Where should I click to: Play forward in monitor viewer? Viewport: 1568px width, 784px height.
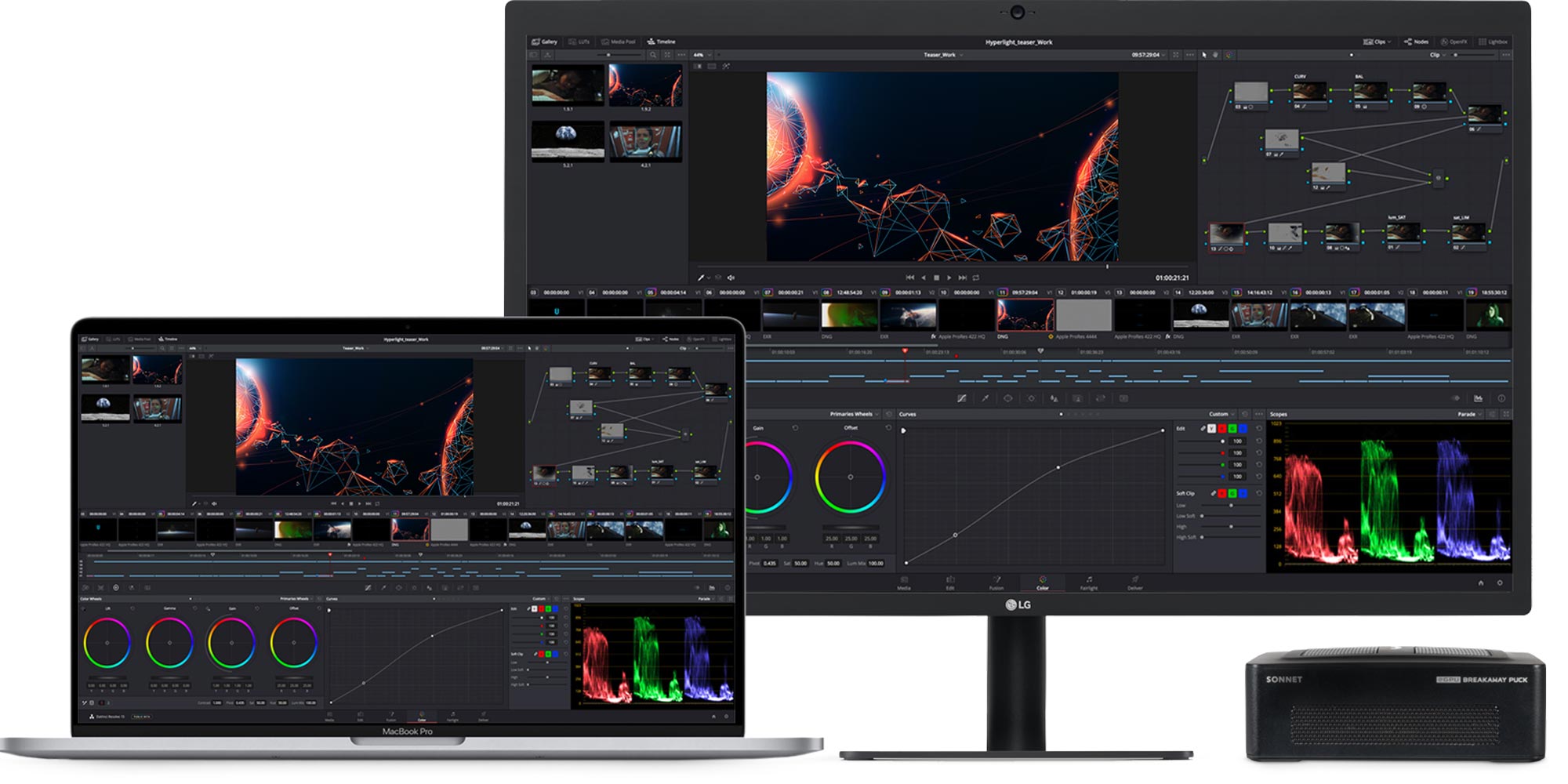[x=949, y=278]
